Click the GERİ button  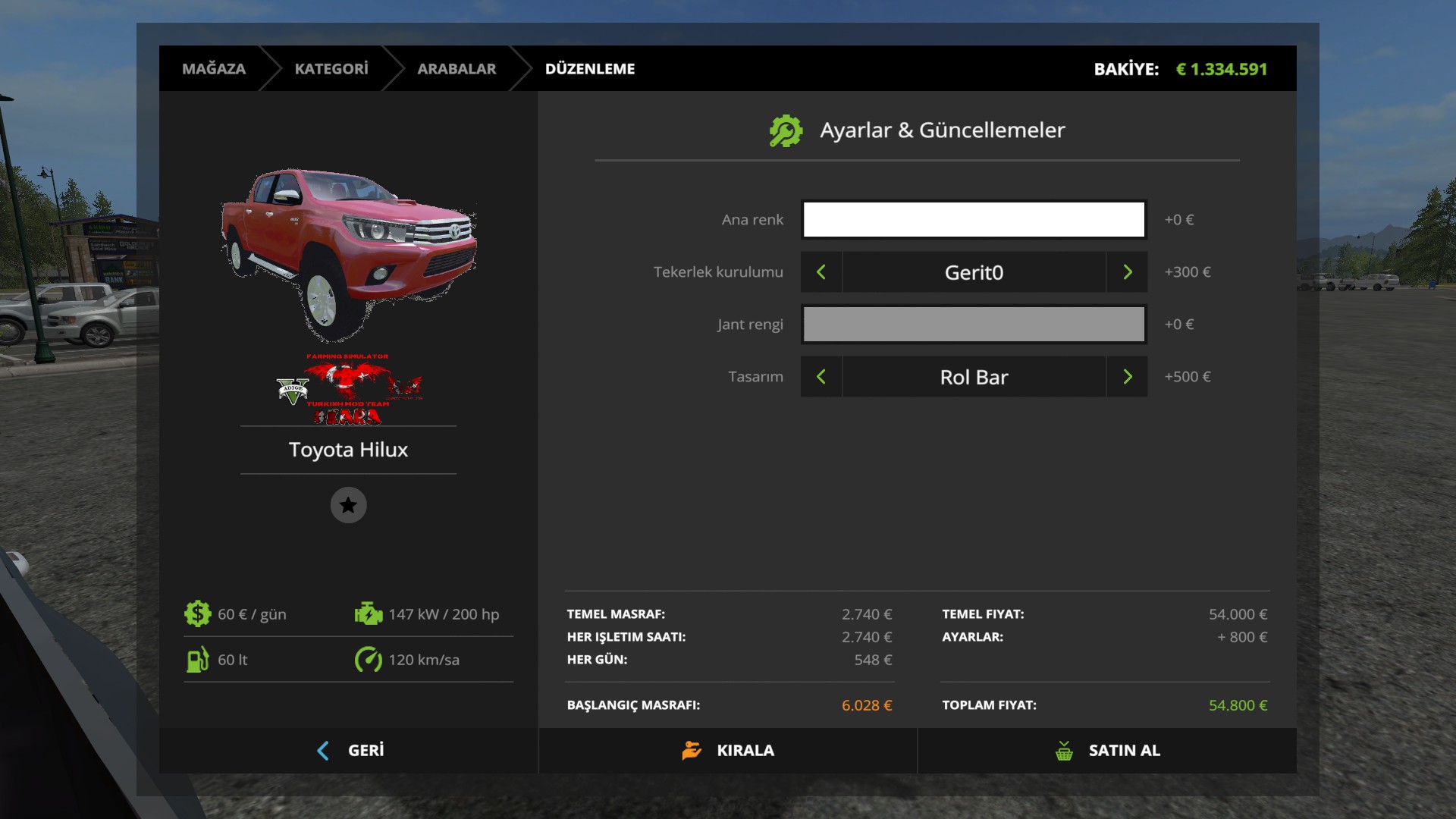click(349, 751)
